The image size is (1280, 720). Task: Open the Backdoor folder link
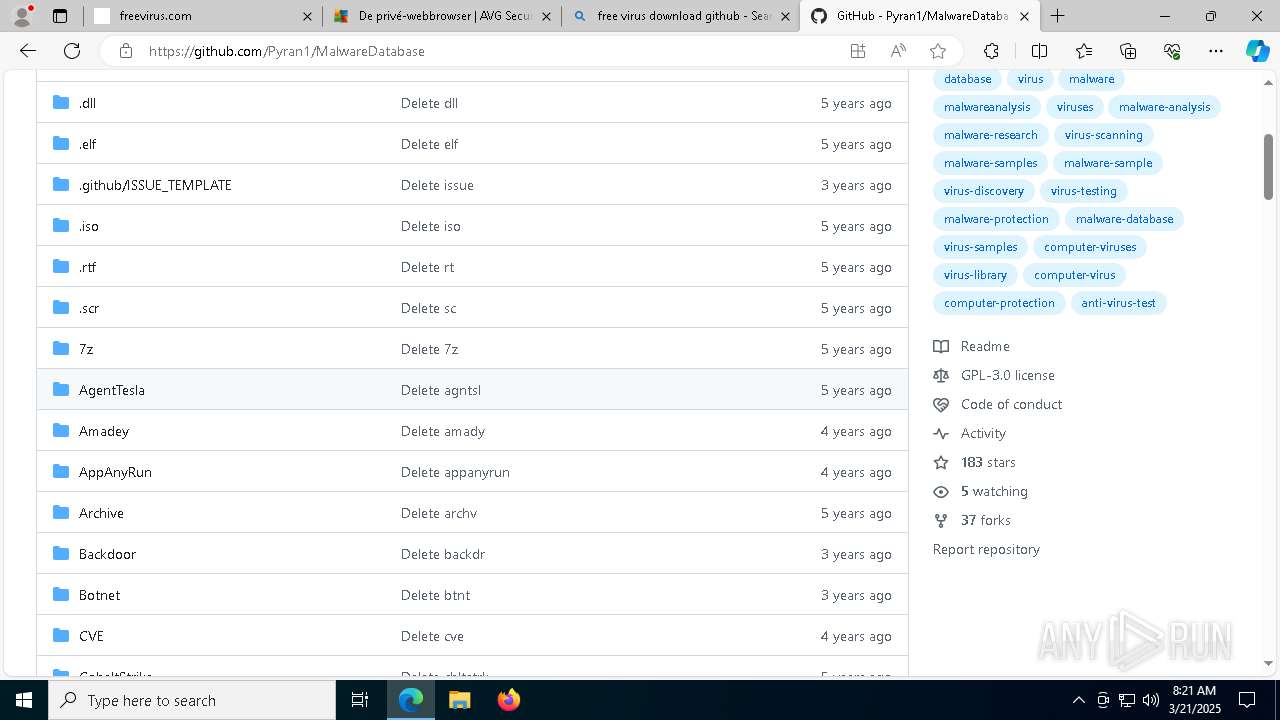[x=107, y=554]
